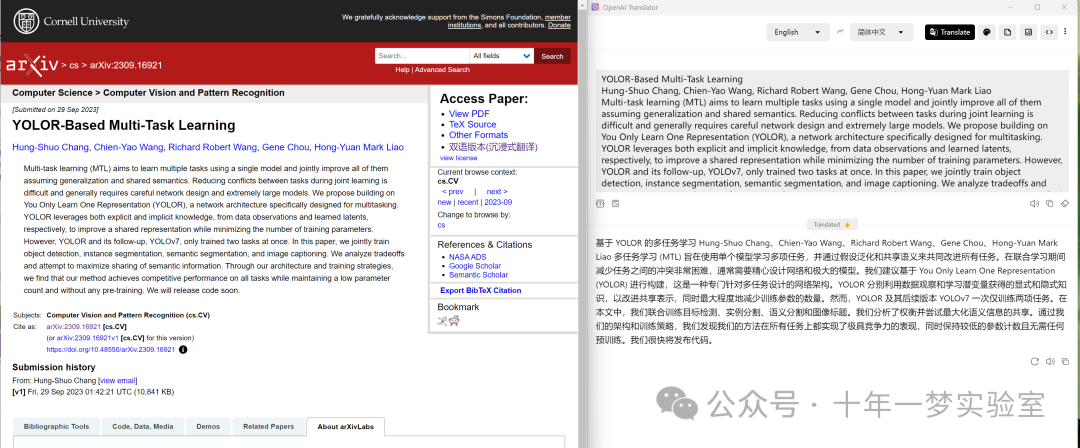The image size is (1080, 448).
Task: Click the arXiv search input field
Action: pos(422,56)
